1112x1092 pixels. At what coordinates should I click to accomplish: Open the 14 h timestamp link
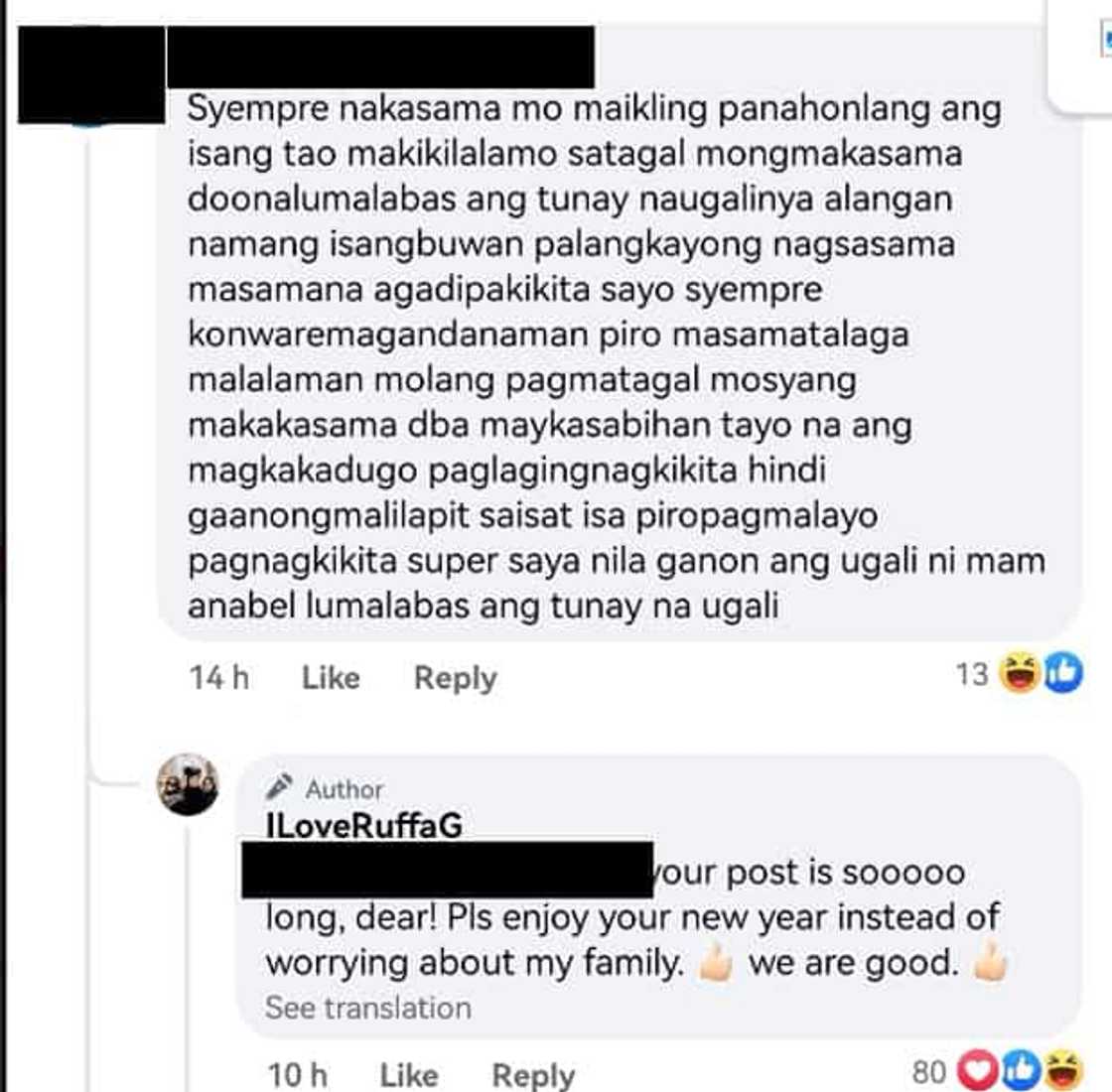click(219, 677)
